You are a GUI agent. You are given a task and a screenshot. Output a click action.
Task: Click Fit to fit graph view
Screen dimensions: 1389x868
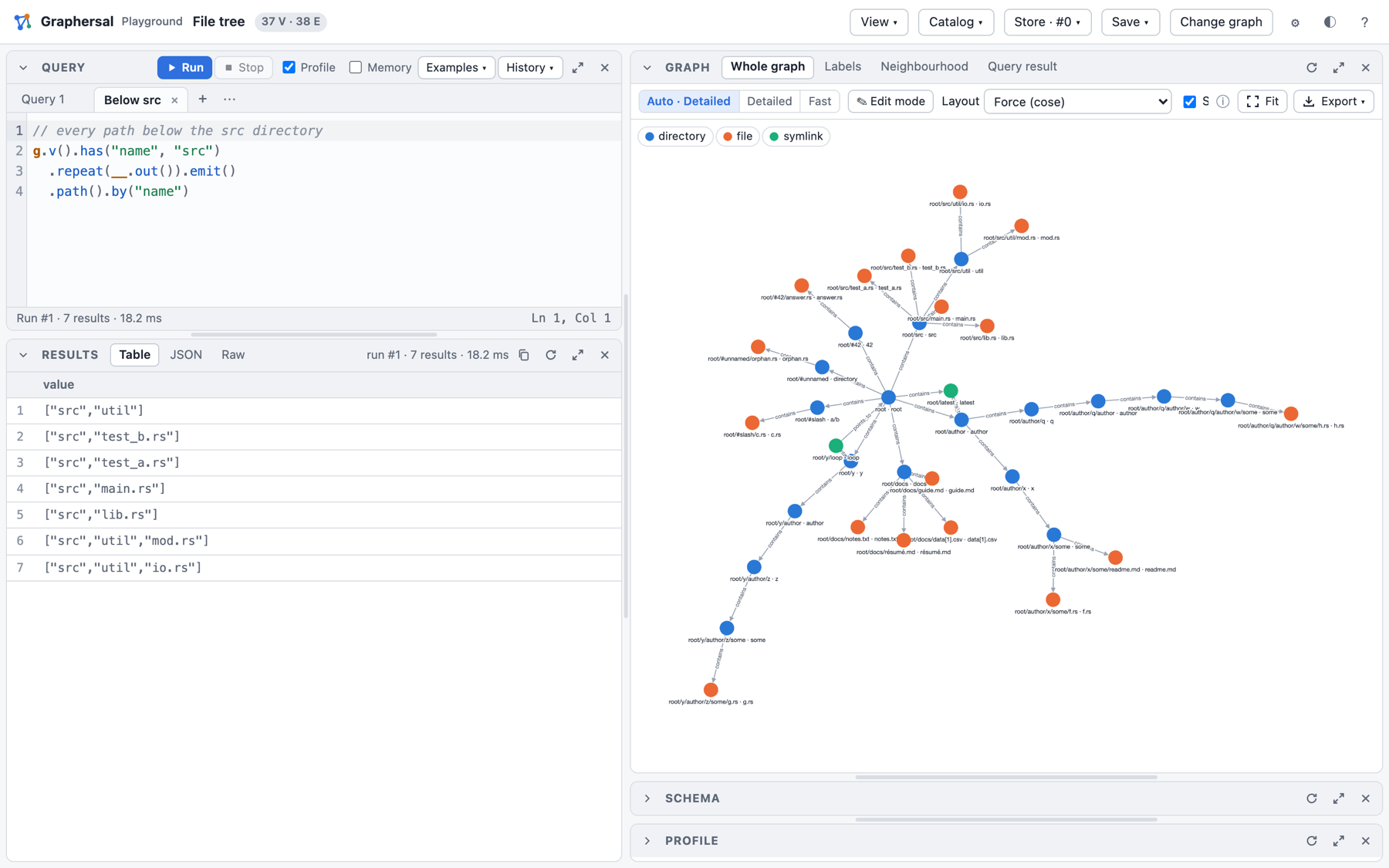pos(1262,102)
